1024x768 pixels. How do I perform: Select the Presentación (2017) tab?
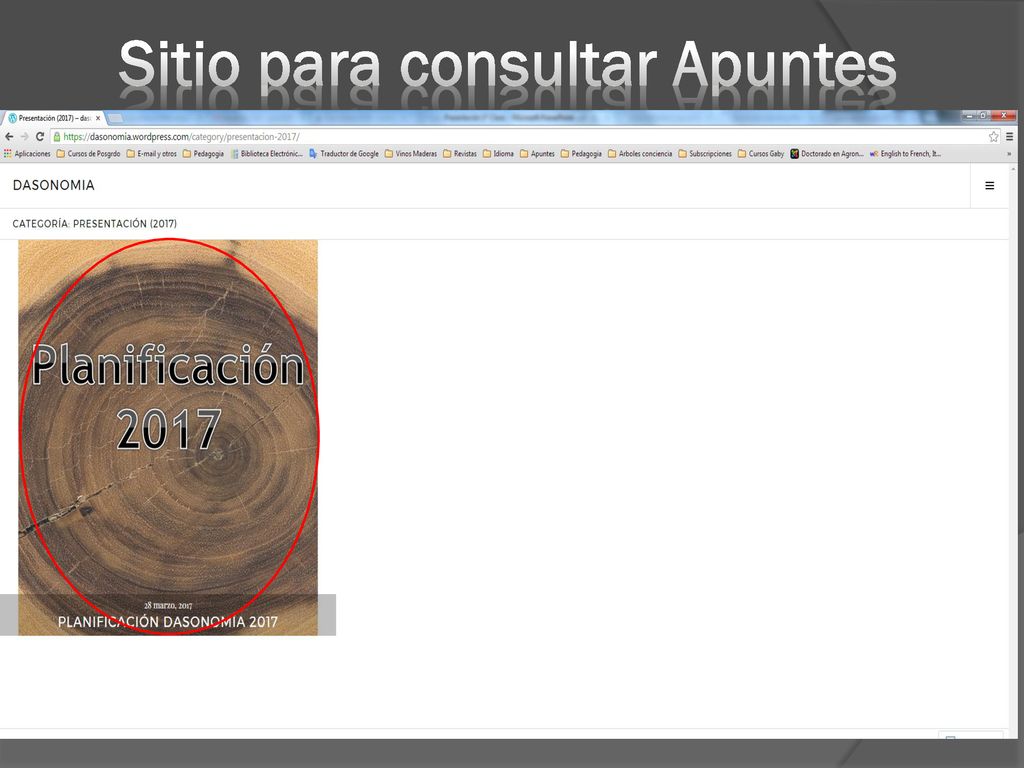(54, 118)
